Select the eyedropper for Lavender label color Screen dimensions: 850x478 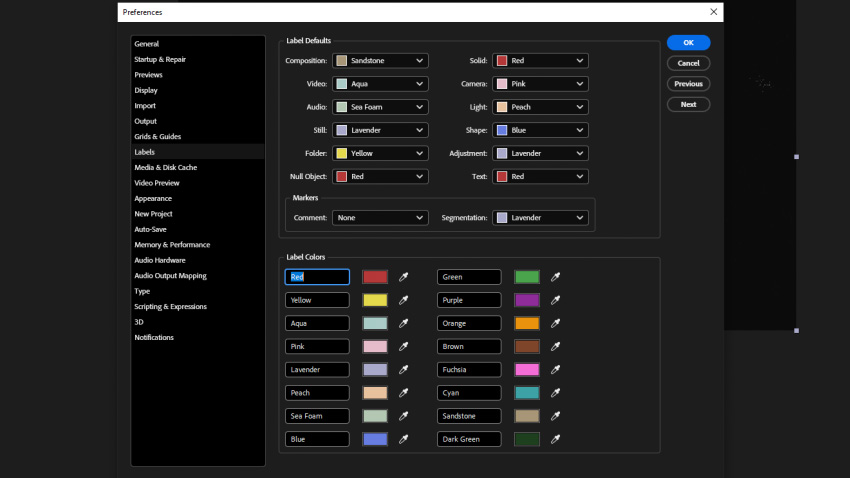(404, 370)
